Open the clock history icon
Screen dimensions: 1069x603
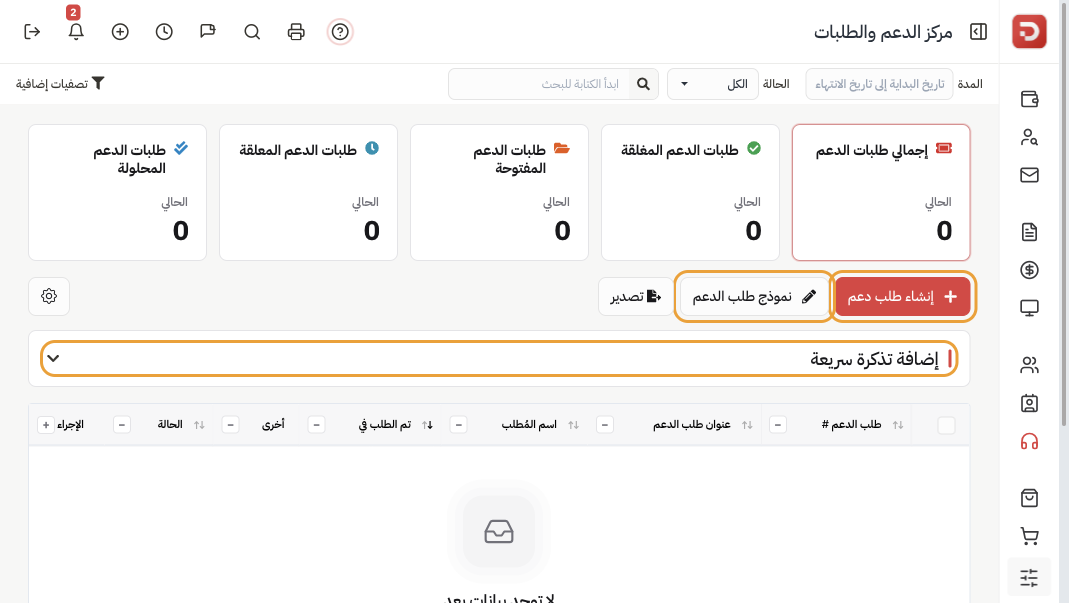coord(164,31)
